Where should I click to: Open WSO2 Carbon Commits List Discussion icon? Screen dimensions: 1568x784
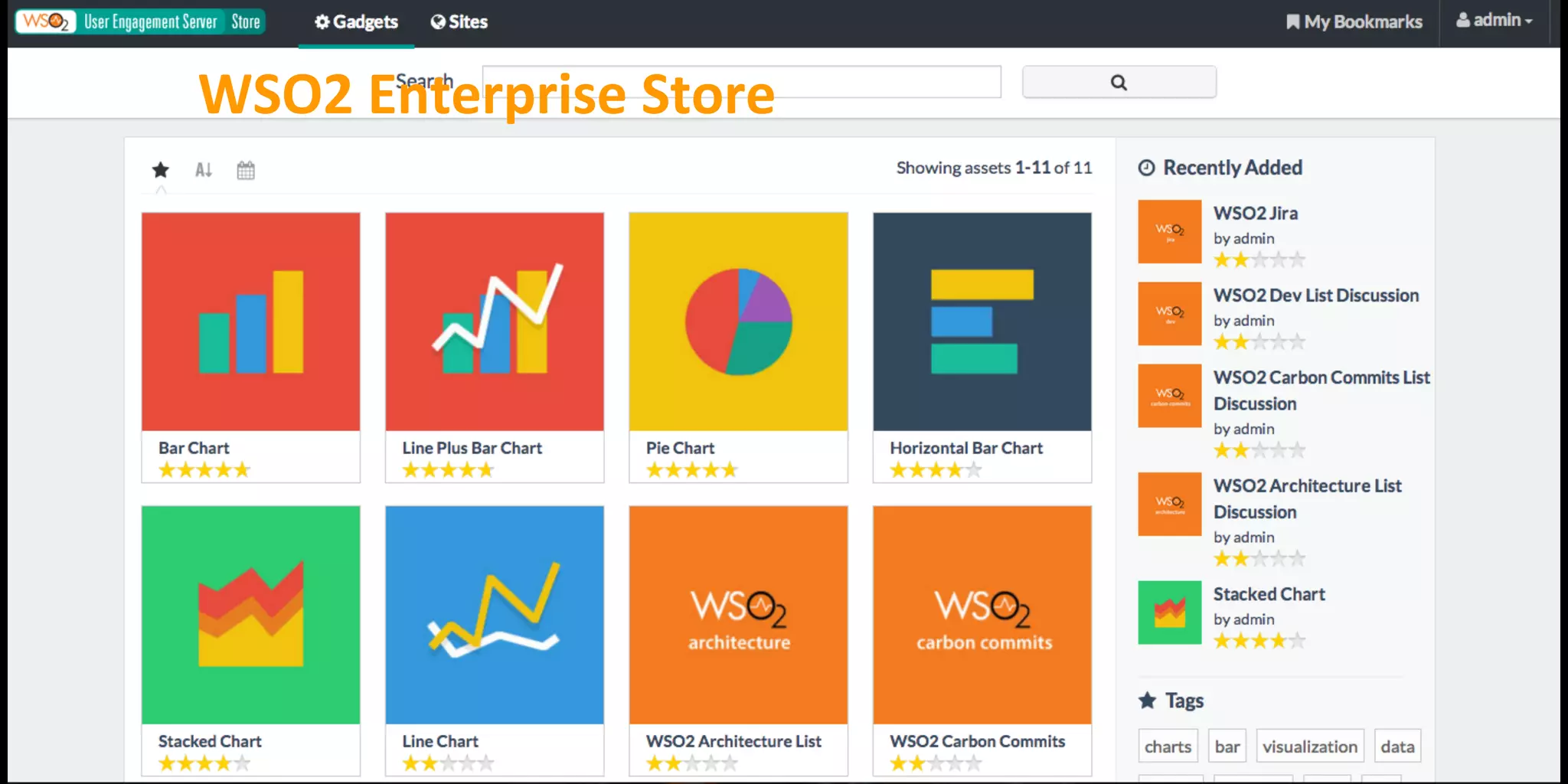click(x=1169, y=396)
